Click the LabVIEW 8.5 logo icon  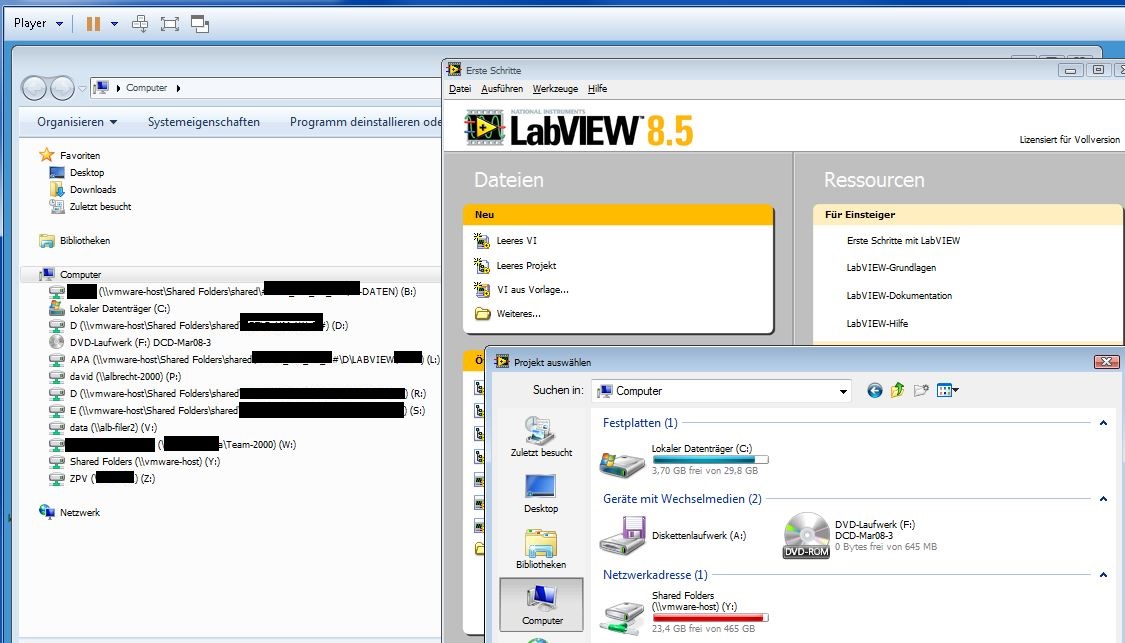[484, 128]
